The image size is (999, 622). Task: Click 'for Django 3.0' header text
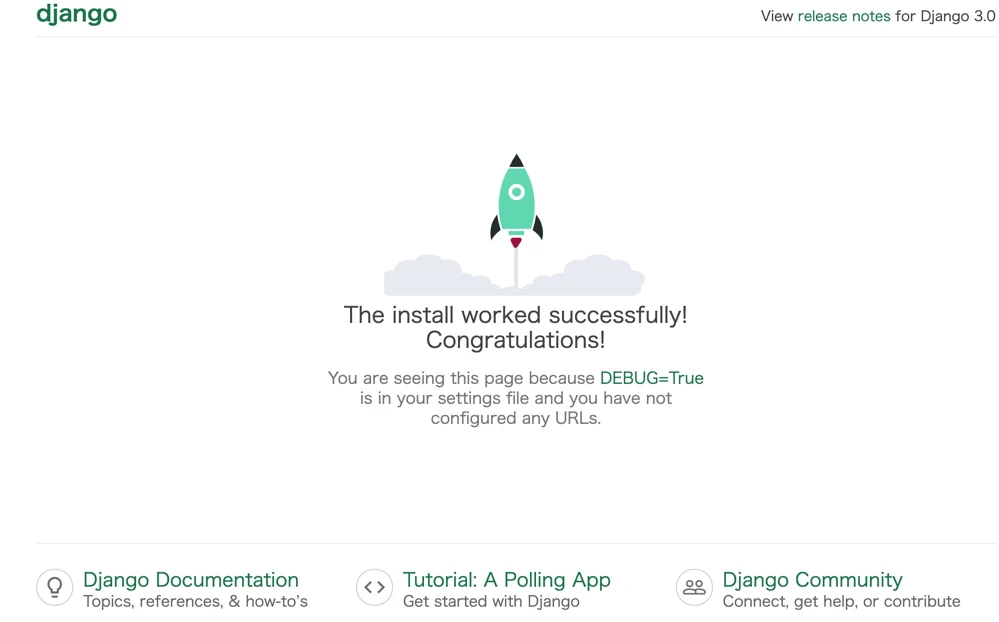tap(945, 16)
